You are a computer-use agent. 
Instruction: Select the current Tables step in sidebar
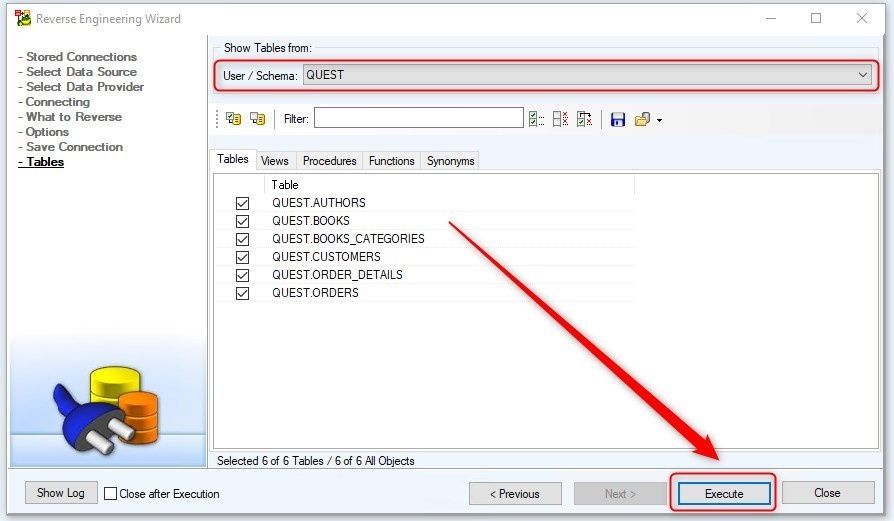pyautogui.click(x=41, y=162)
